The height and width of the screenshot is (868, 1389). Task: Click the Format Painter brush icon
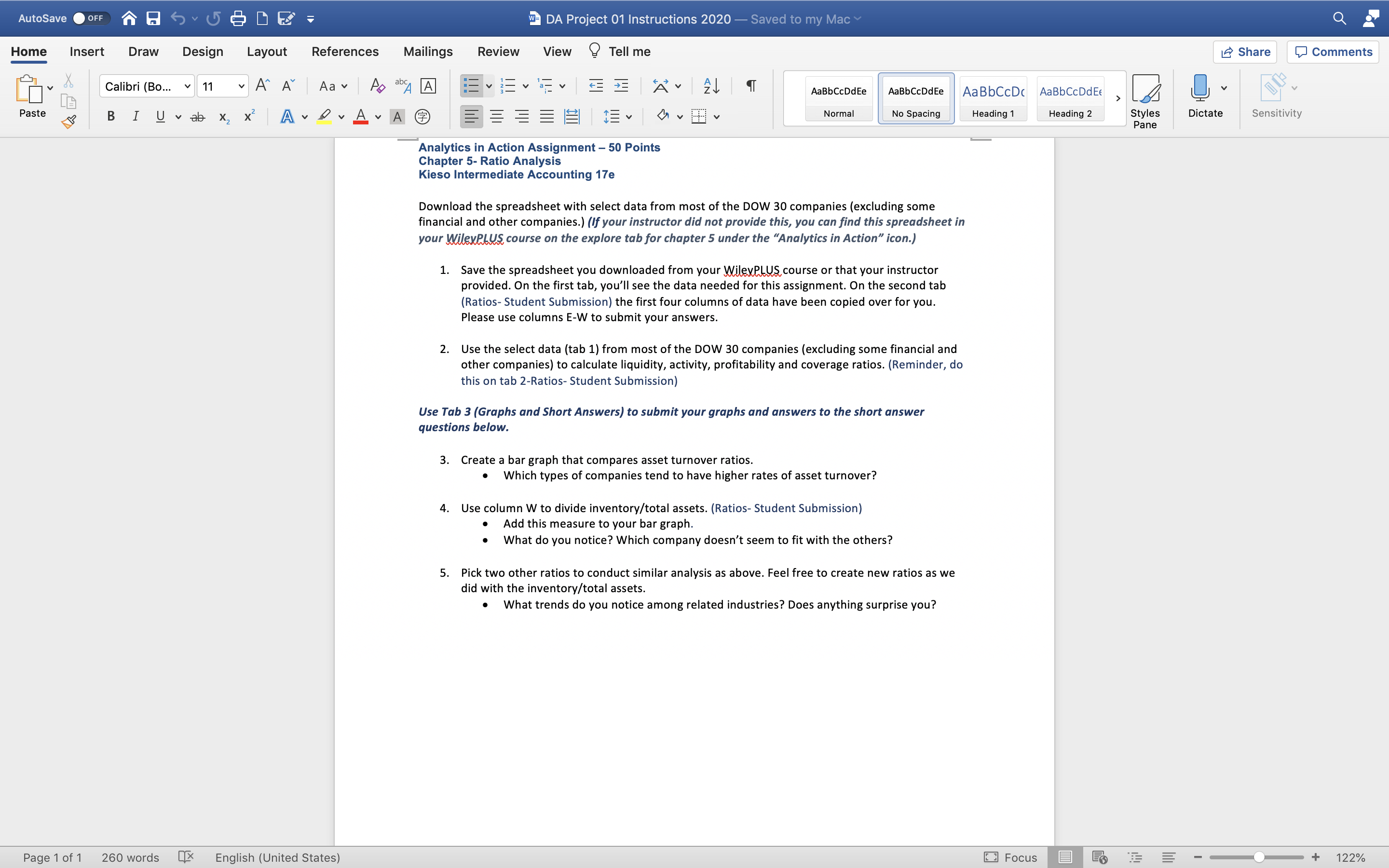69,121
